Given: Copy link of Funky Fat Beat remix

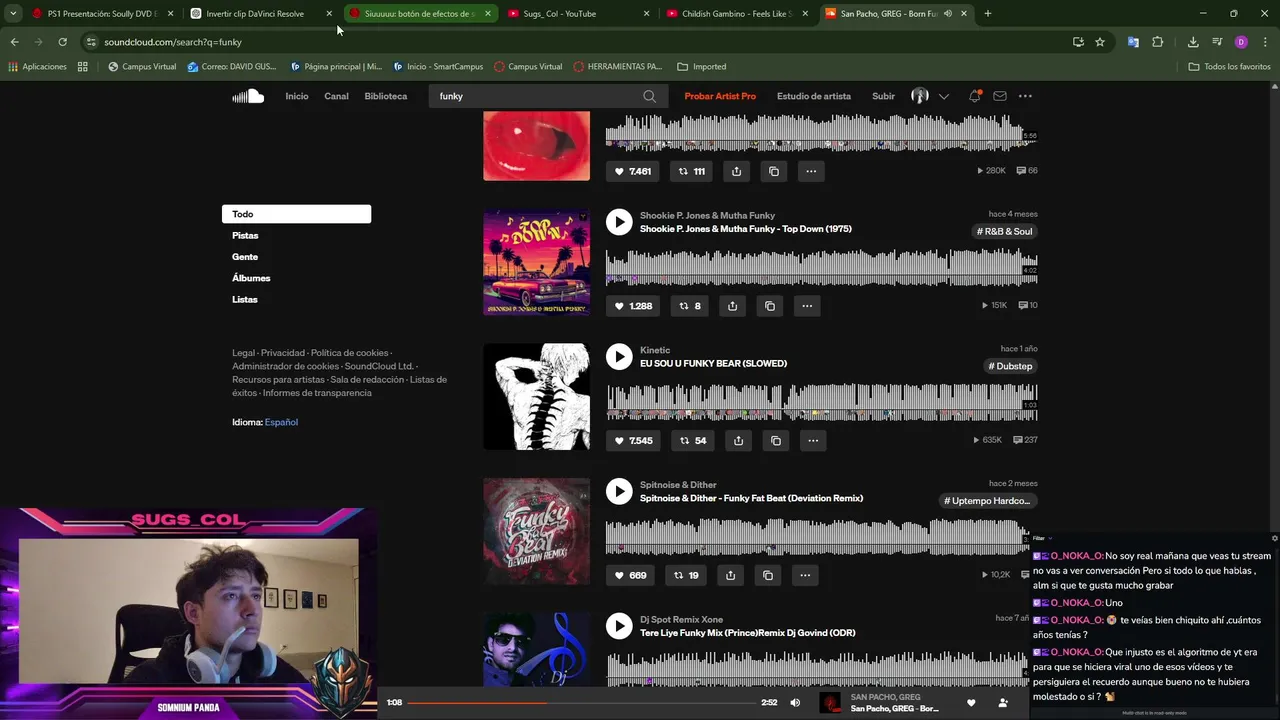Looking at the screenshot, I should point(768,575).
